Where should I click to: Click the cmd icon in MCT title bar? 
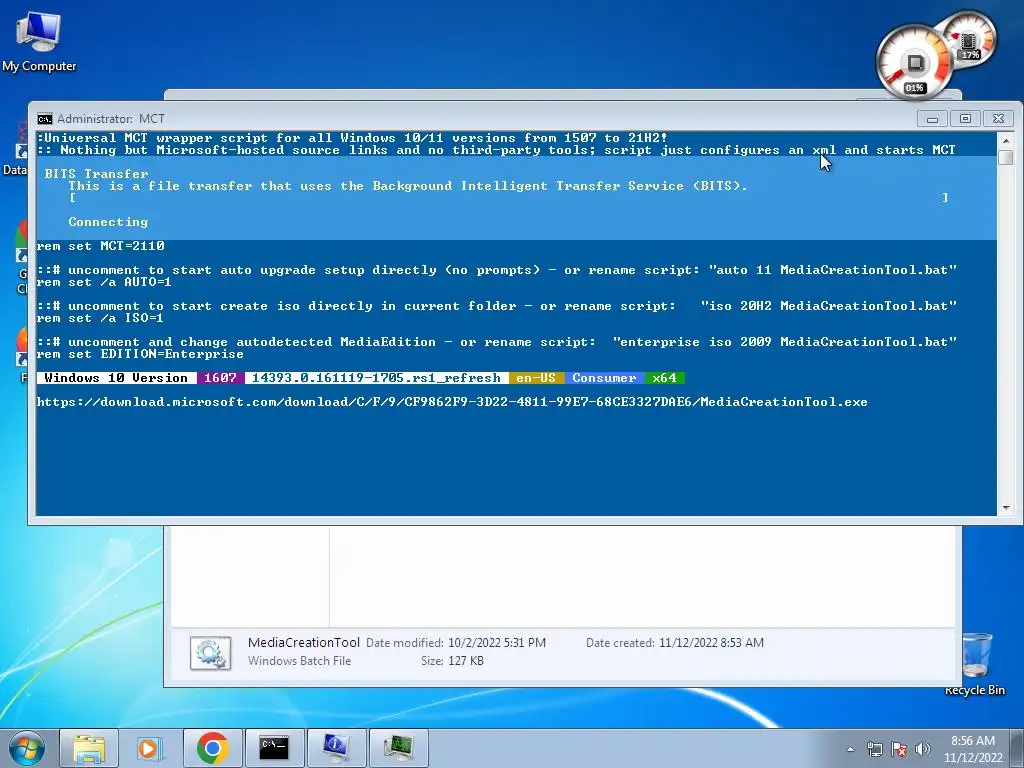pyautogui.click(x=44, y=119)
